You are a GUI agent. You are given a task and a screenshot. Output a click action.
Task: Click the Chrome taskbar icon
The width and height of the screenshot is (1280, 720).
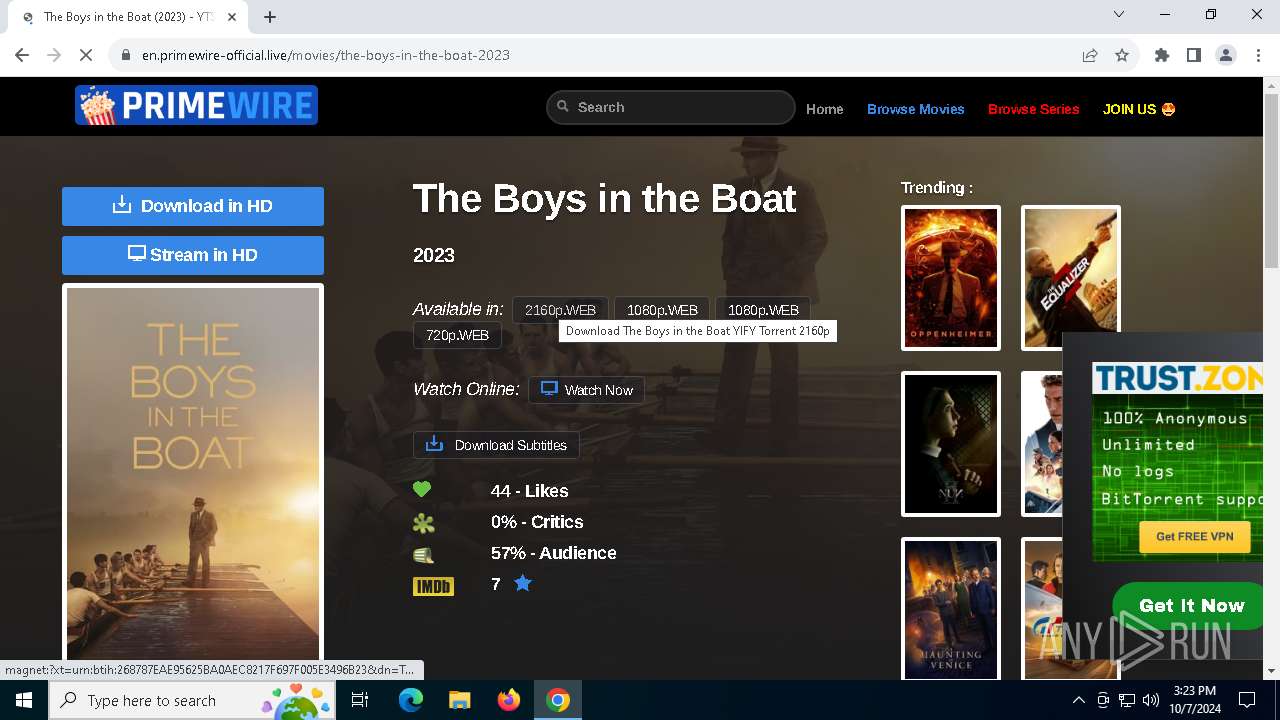[558, 700]
